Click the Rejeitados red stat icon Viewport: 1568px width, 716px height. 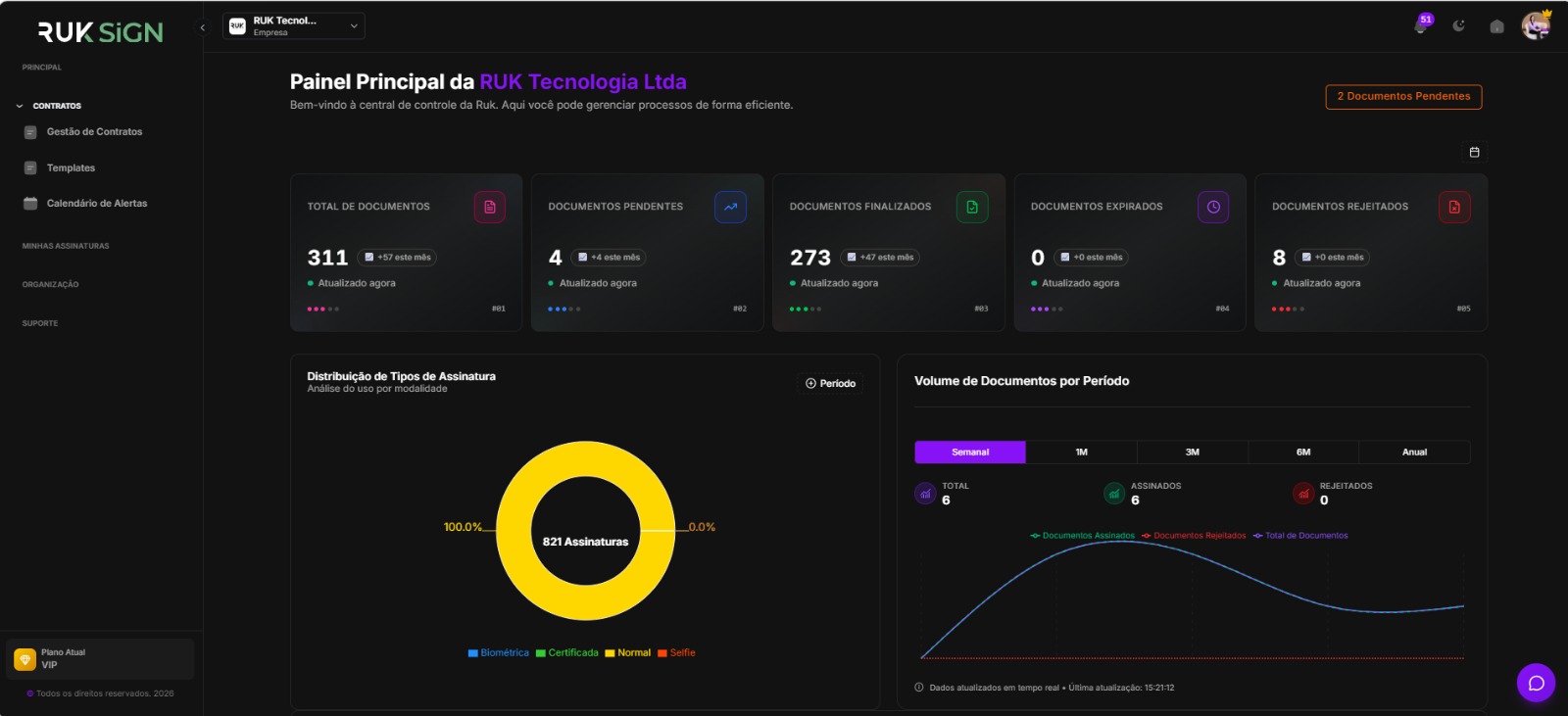coord(1303,494)
